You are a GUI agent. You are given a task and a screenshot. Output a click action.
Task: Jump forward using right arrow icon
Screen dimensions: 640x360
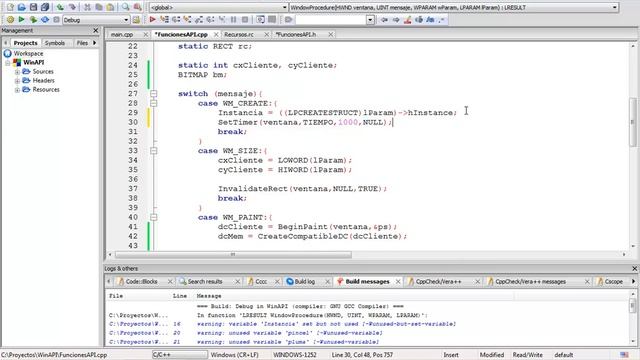[396, 20]
